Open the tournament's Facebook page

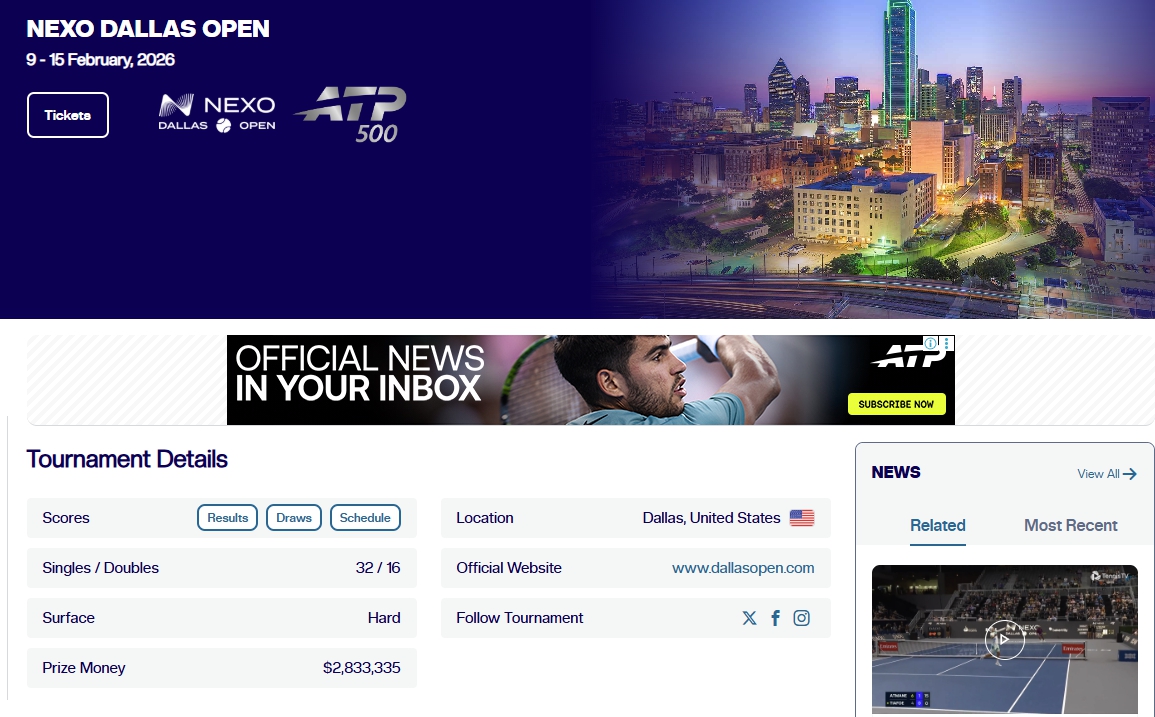point(776,618)
